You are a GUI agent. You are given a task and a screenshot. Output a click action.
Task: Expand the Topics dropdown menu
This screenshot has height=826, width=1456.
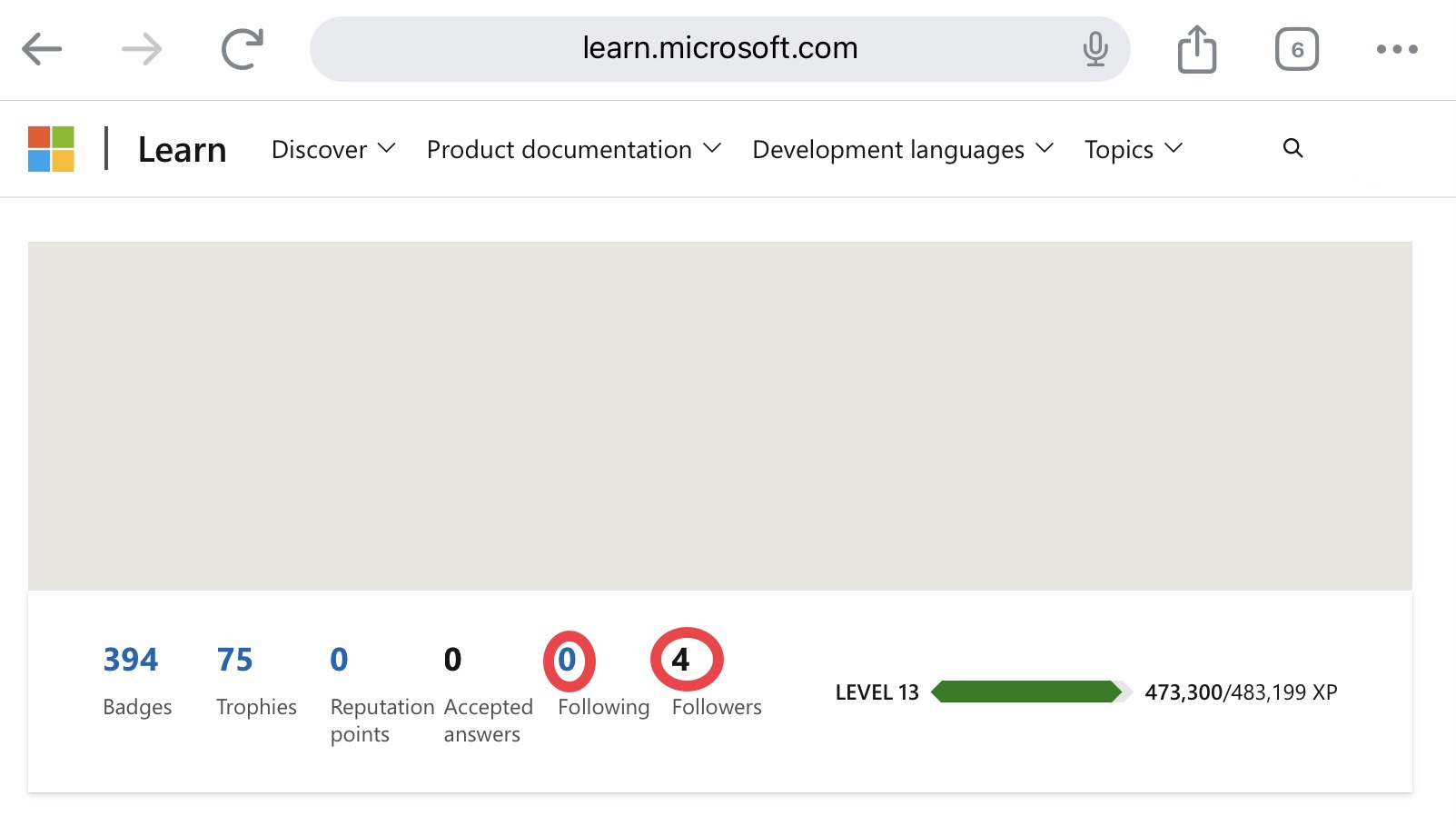[x=1134, y=149]
